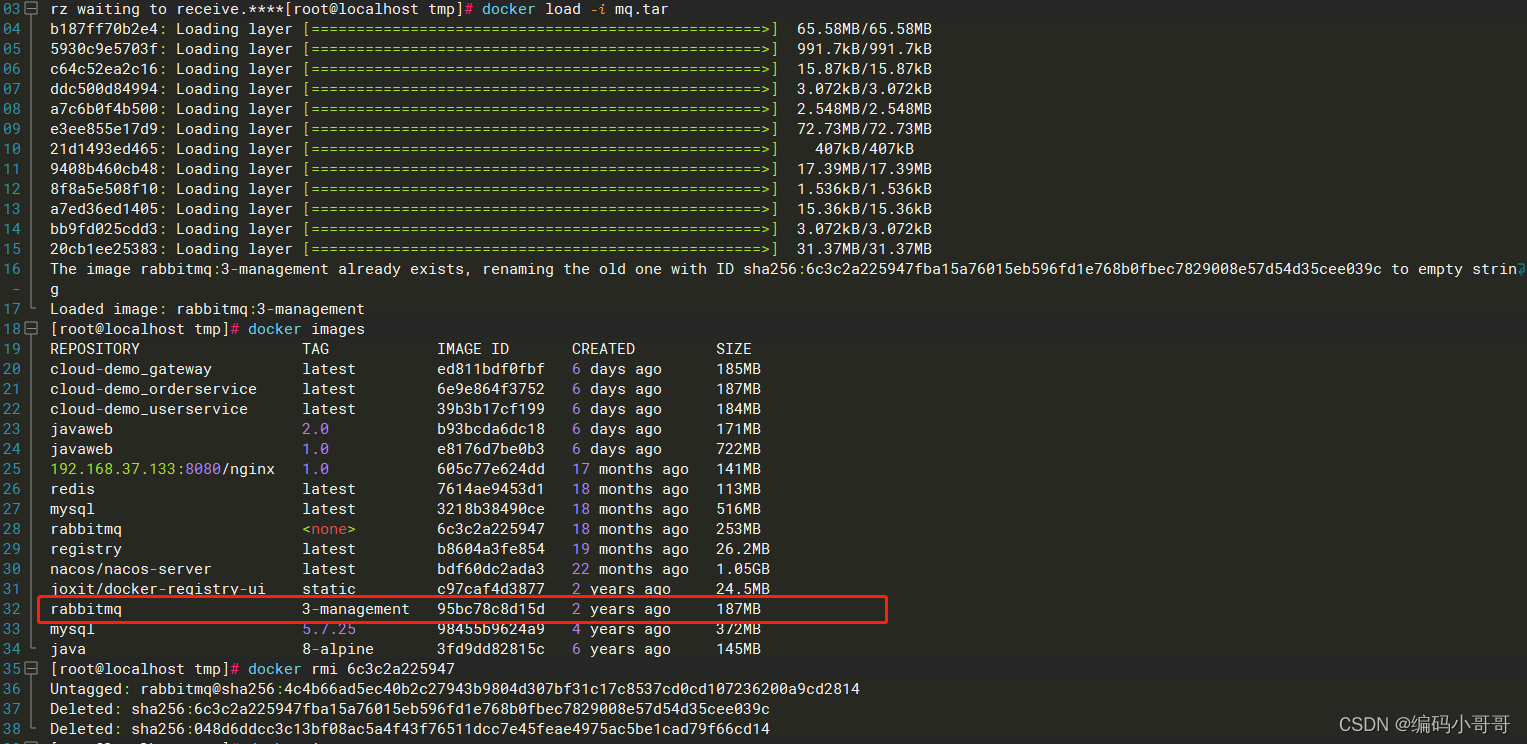Click layer ID a7ed36ed1405

104,209
